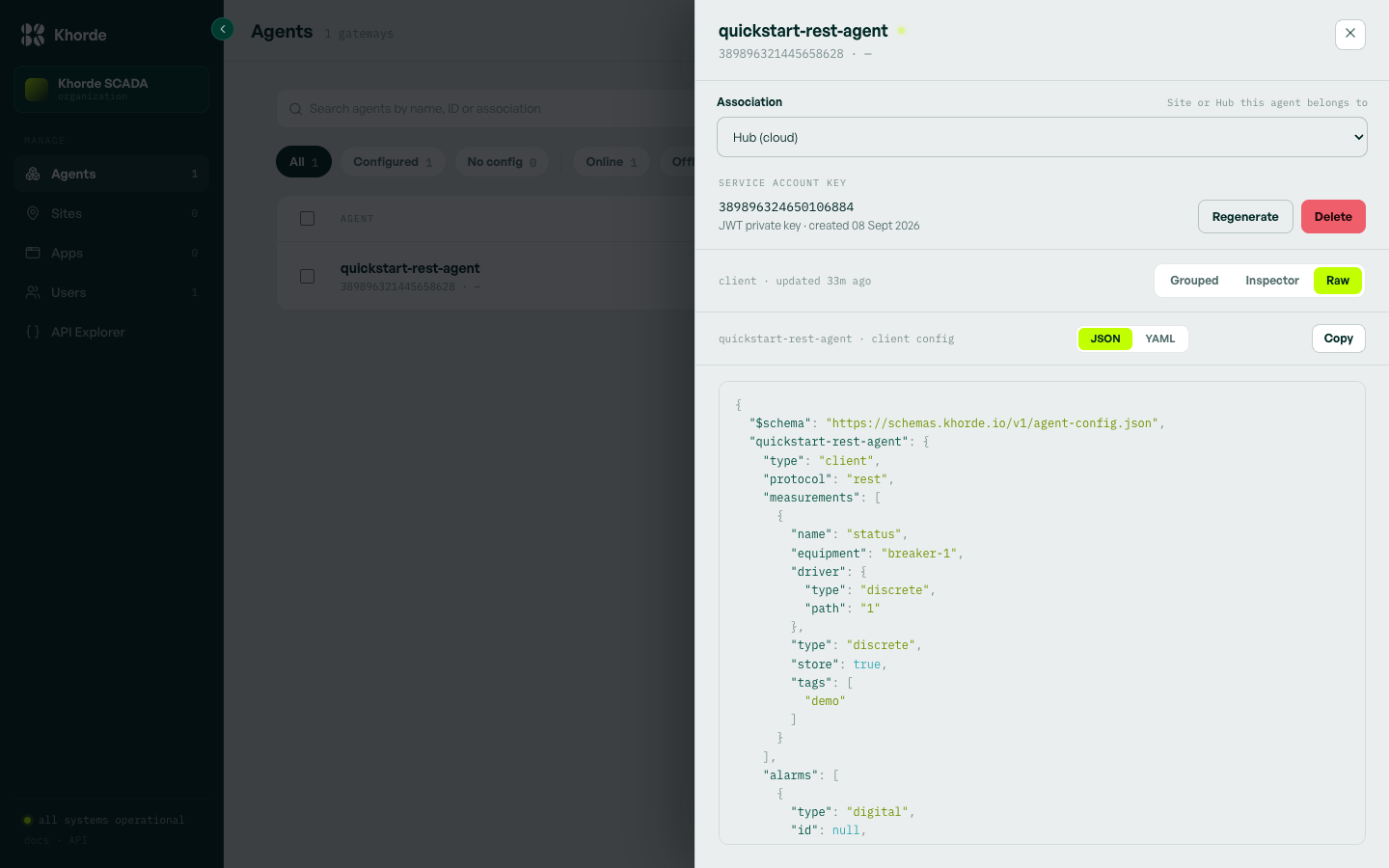Open Users in the sidebar
The width and height of the screenshot is (1389, 868).
coord(112,292)
